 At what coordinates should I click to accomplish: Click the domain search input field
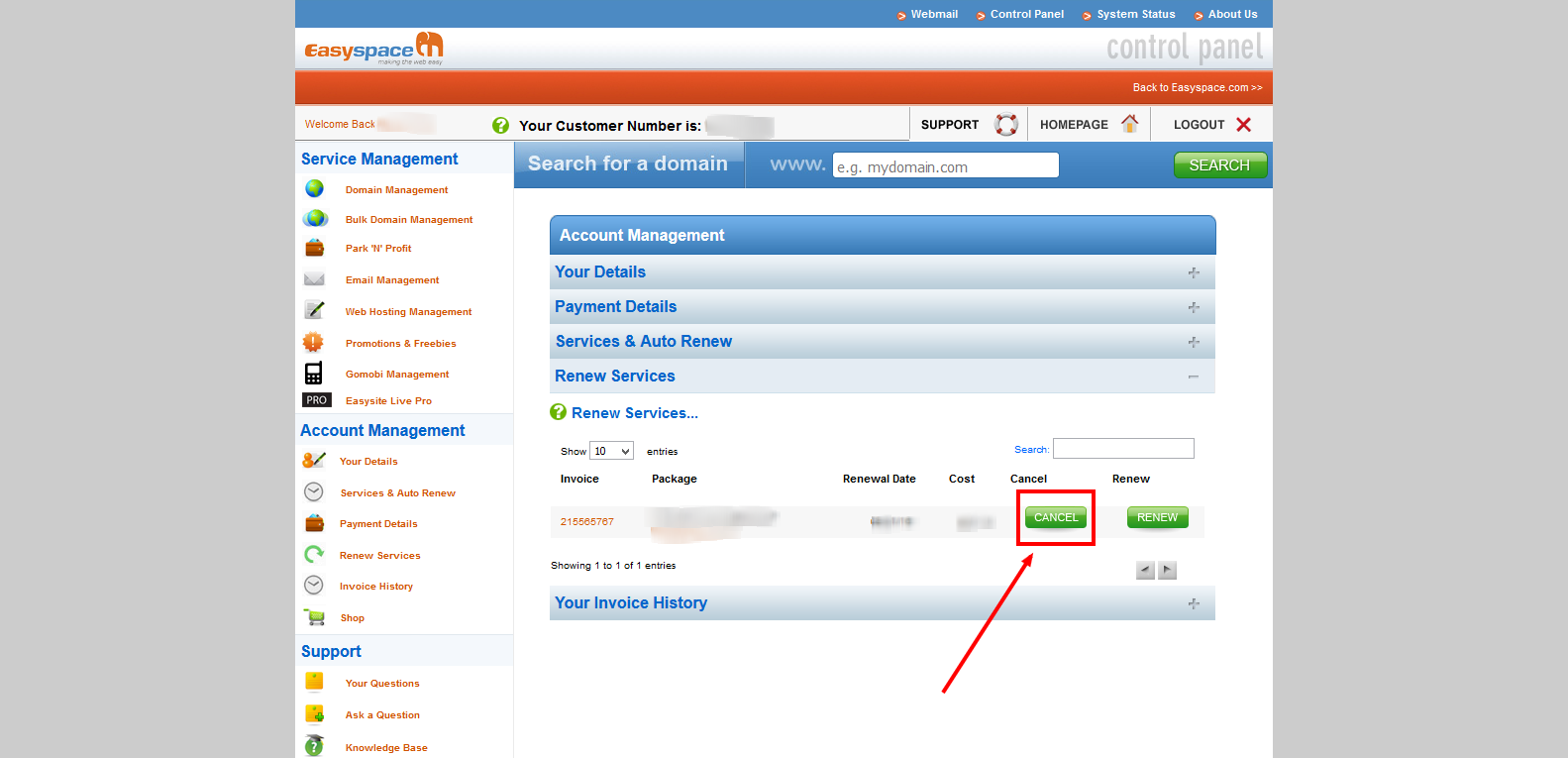tap(945, 165)
